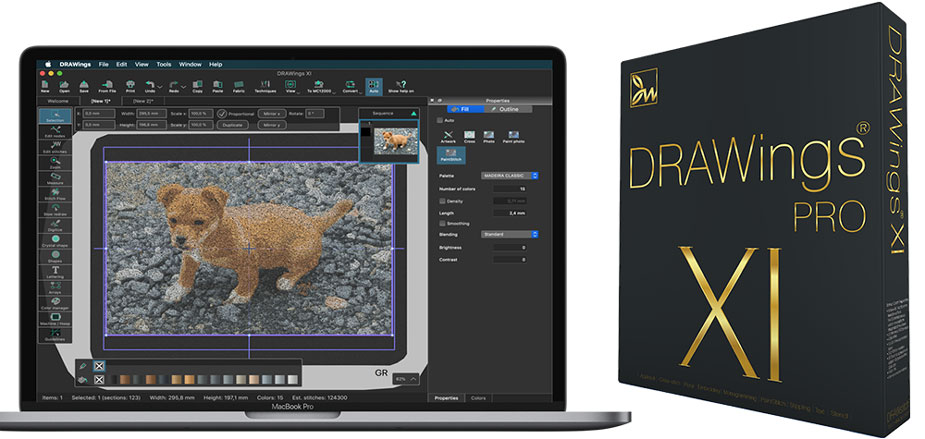The image size is (925, 439).
Task: Select the PaintStitch fill type
Action: click(451, 156)
